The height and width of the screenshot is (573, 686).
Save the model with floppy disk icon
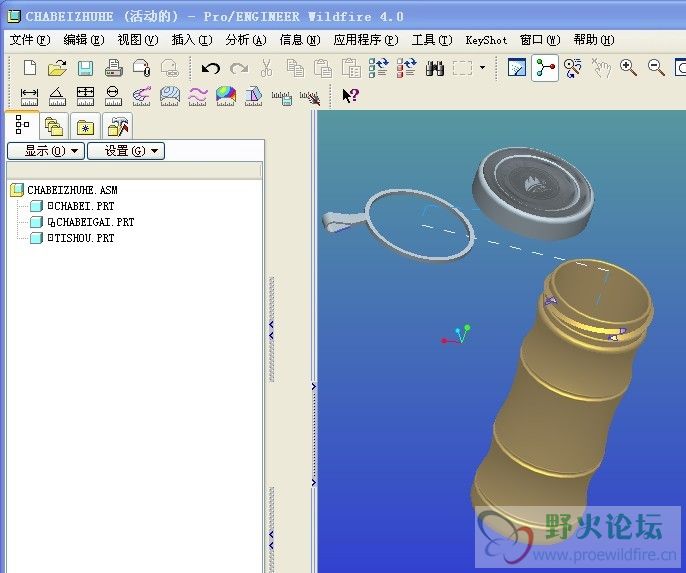pyautogui.click(x=86, y=68)
